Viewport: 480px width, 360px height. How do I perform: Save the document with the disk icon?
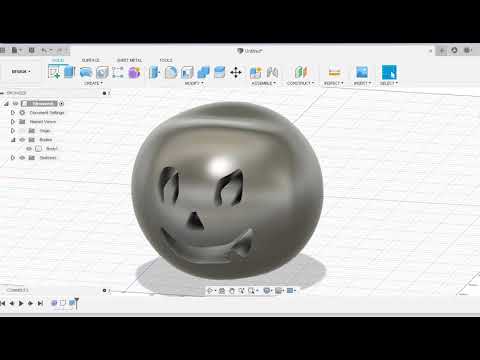coord(32,50)
